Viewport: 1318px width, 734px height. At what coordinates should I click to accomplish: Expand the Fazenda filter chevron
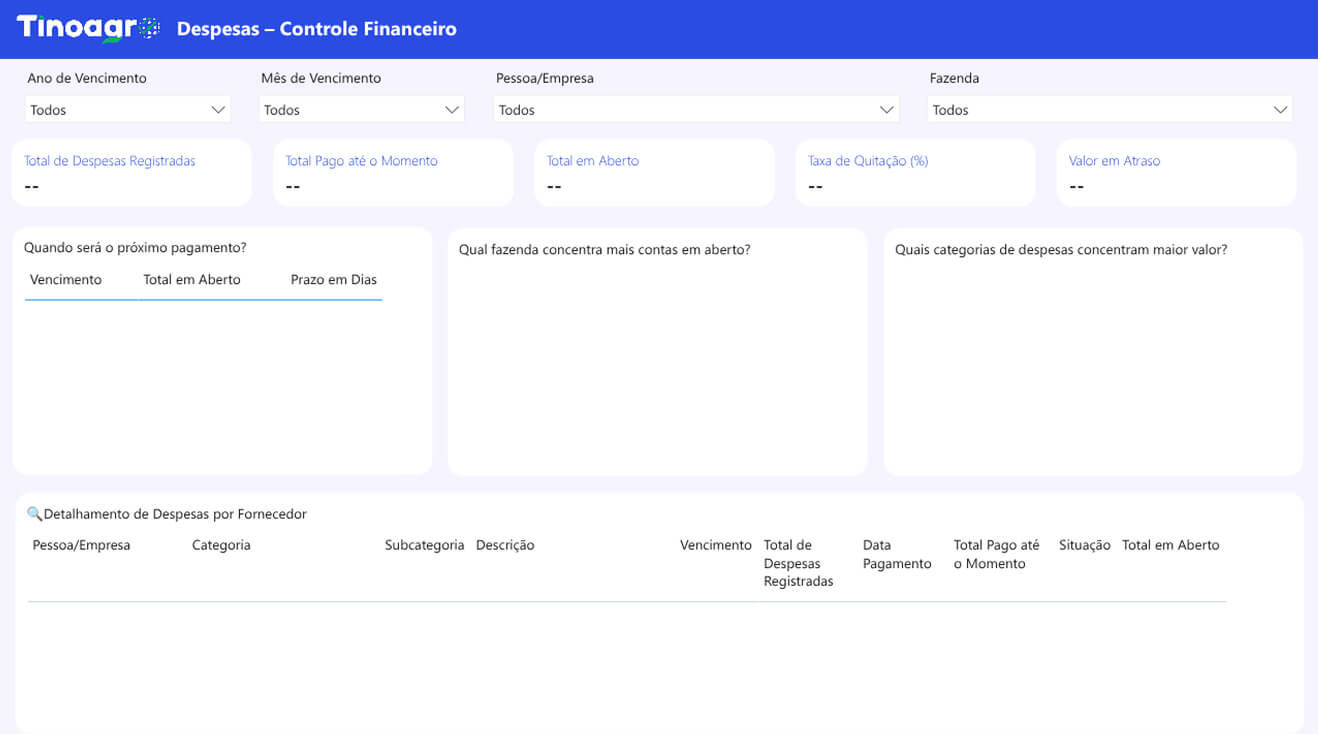1280,110
